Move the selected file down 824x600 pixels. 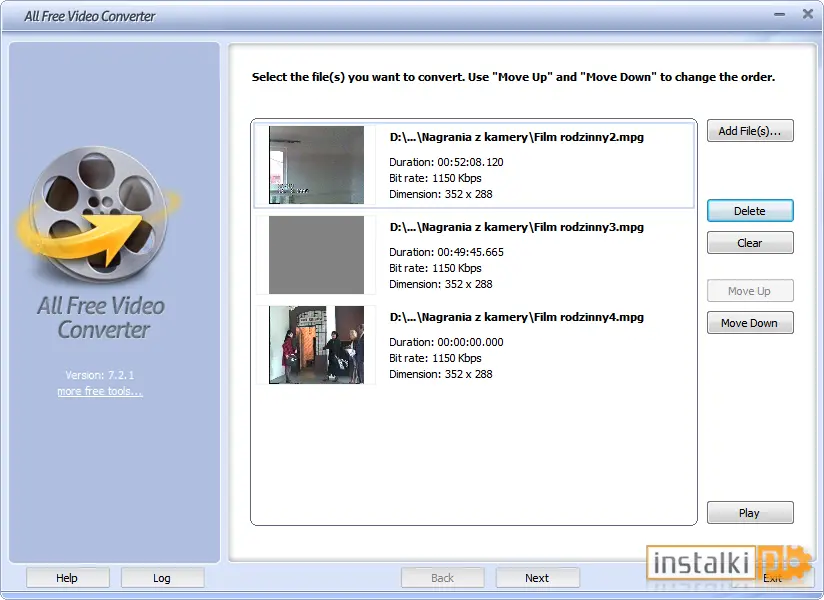[x=750, y=323]
